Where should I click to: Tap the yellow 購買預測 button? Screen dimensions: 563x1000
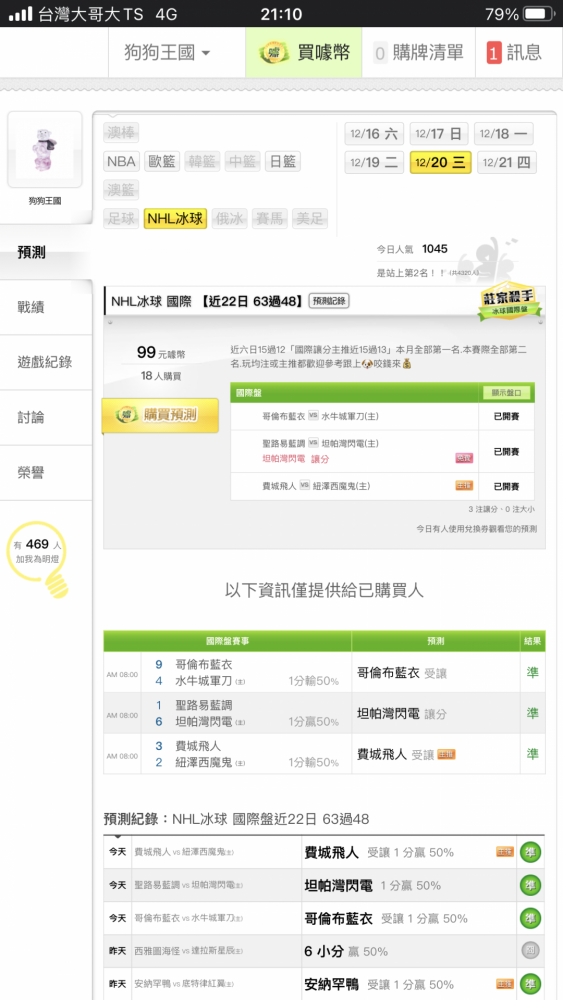click(161, 416)
